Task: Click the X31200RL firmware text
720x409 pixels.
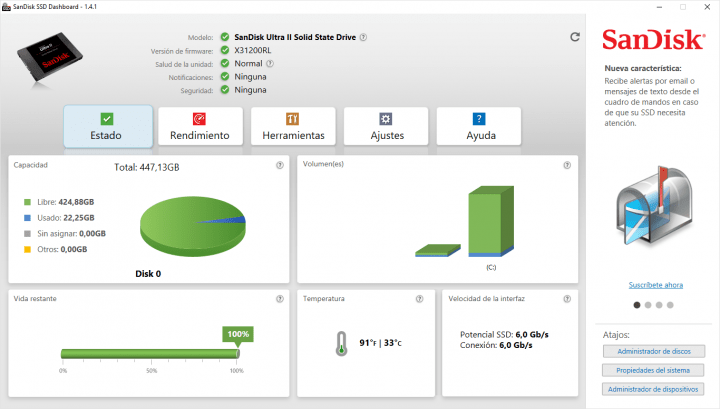Action: pyautogui.click(x=253, y=50)
